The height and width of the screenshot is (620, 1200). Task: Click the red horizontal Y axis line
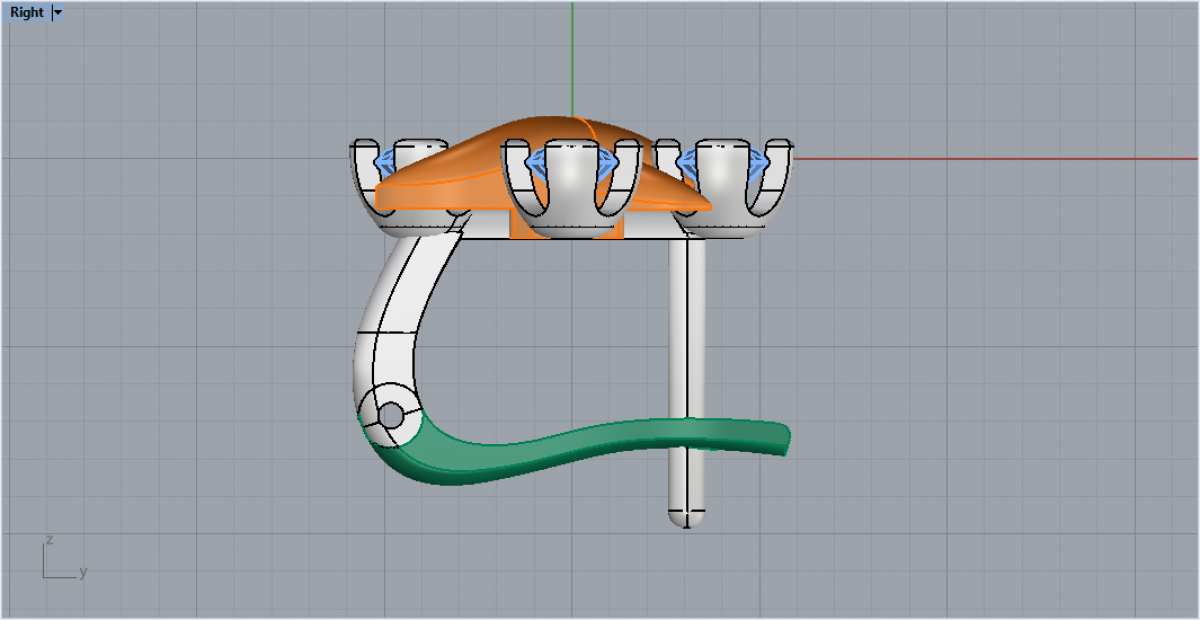pos(1000,158)
